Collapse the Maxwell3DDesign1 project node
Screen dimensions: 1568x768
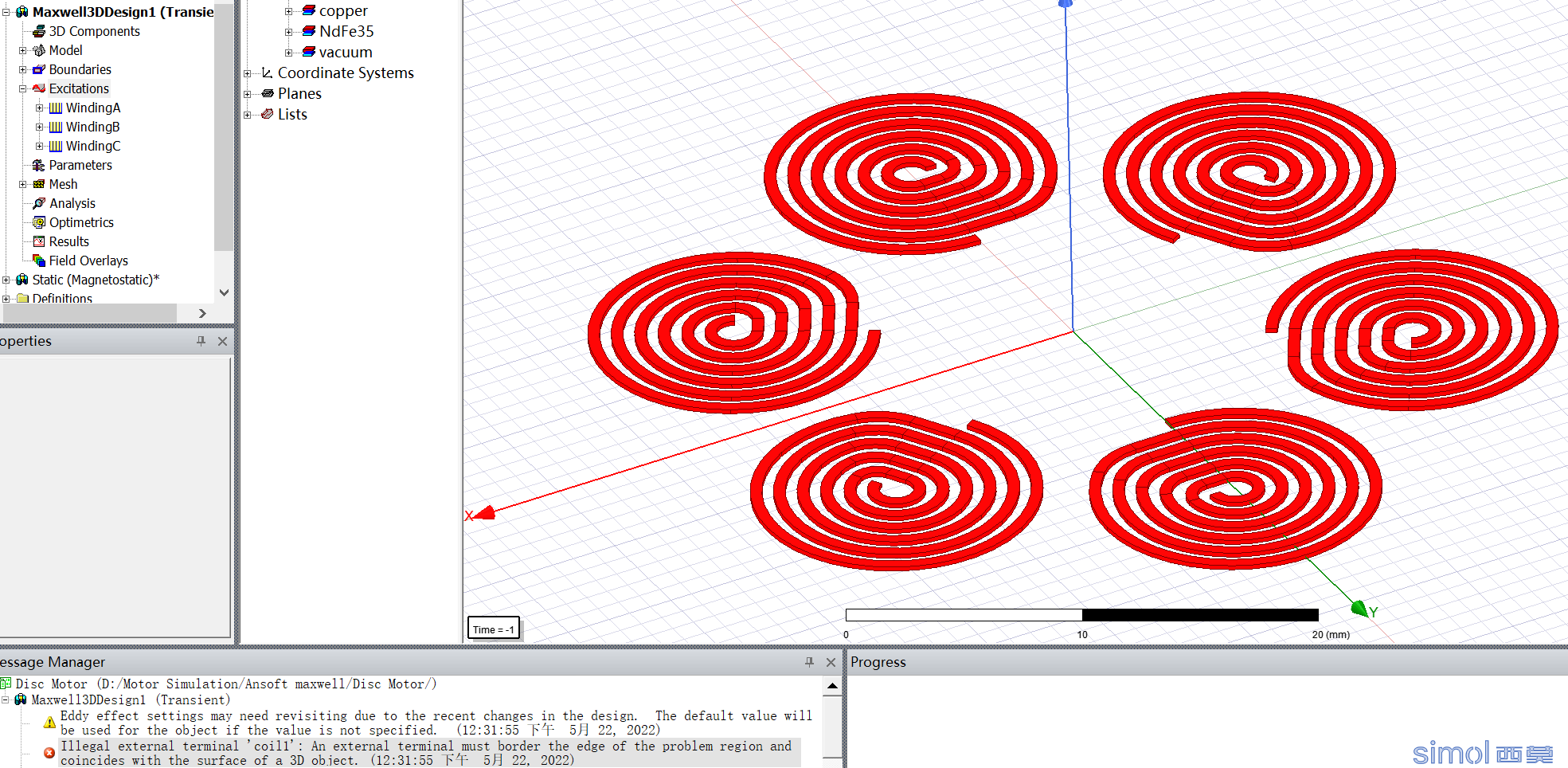tap(6, 12)
